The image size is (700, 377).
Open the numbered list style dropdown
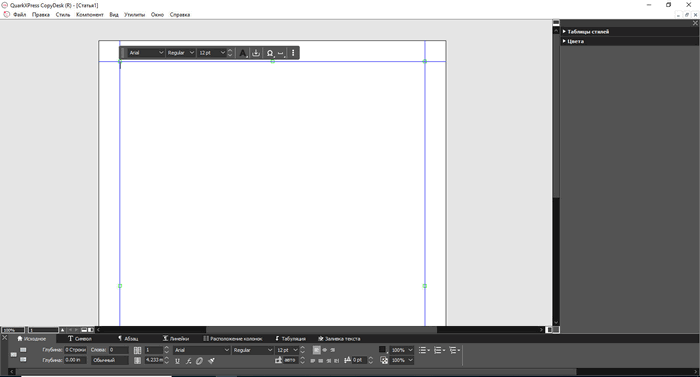click(x=439, y=350)
